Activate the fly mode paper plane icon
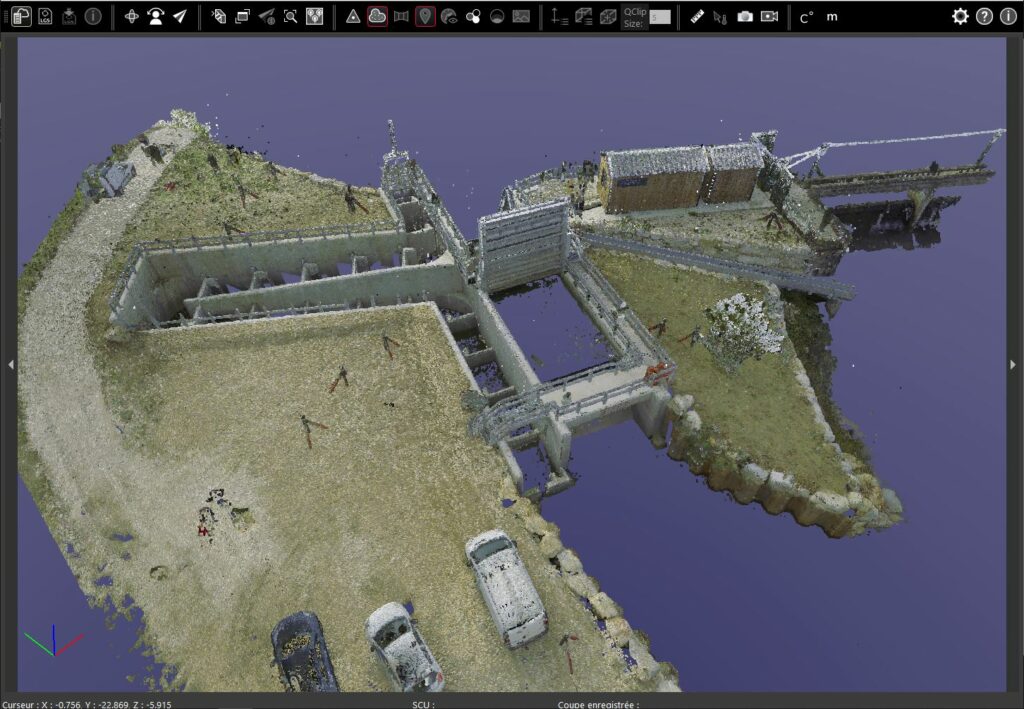The image size is (1024, 709). pos(180,16)
